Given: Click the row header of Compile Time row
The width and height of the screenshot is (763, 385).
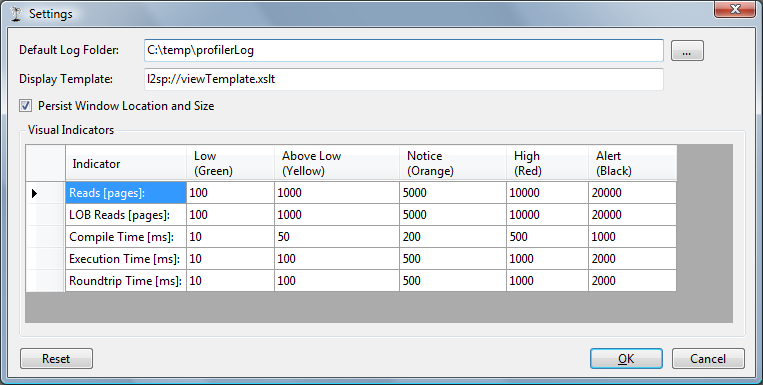Looking at the screenshot, I should pyautogui.click(x=45, y=237).
